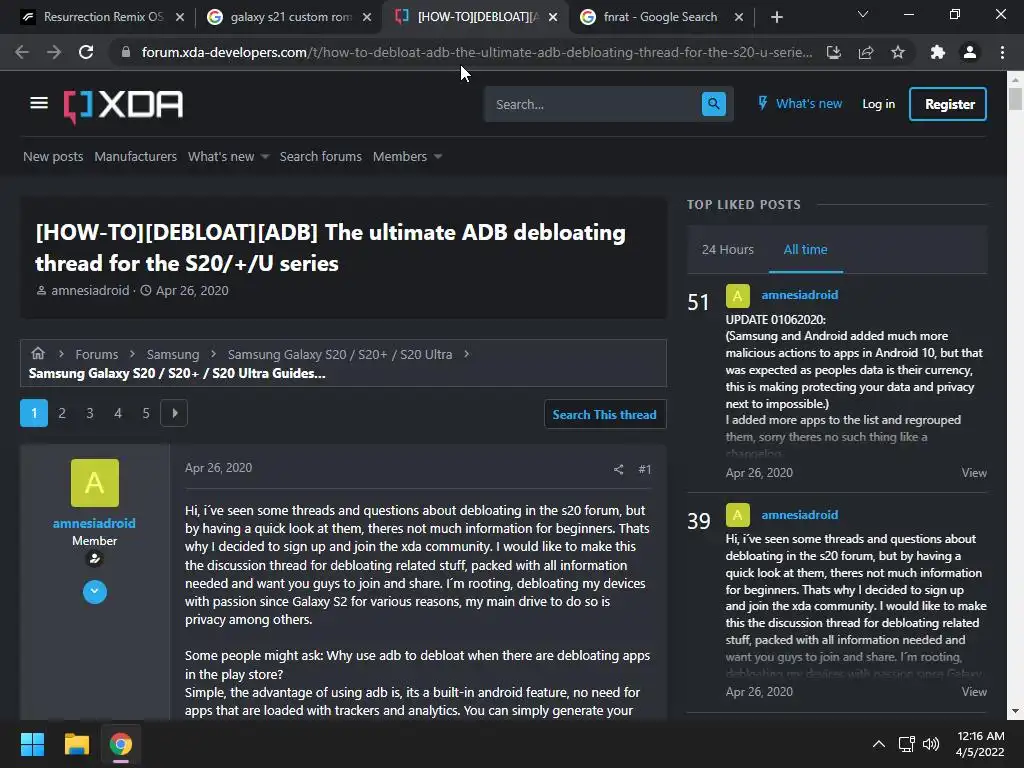
Task: Click the padlock site info icon
Action: pyautogui.click(x=126, y=52)
